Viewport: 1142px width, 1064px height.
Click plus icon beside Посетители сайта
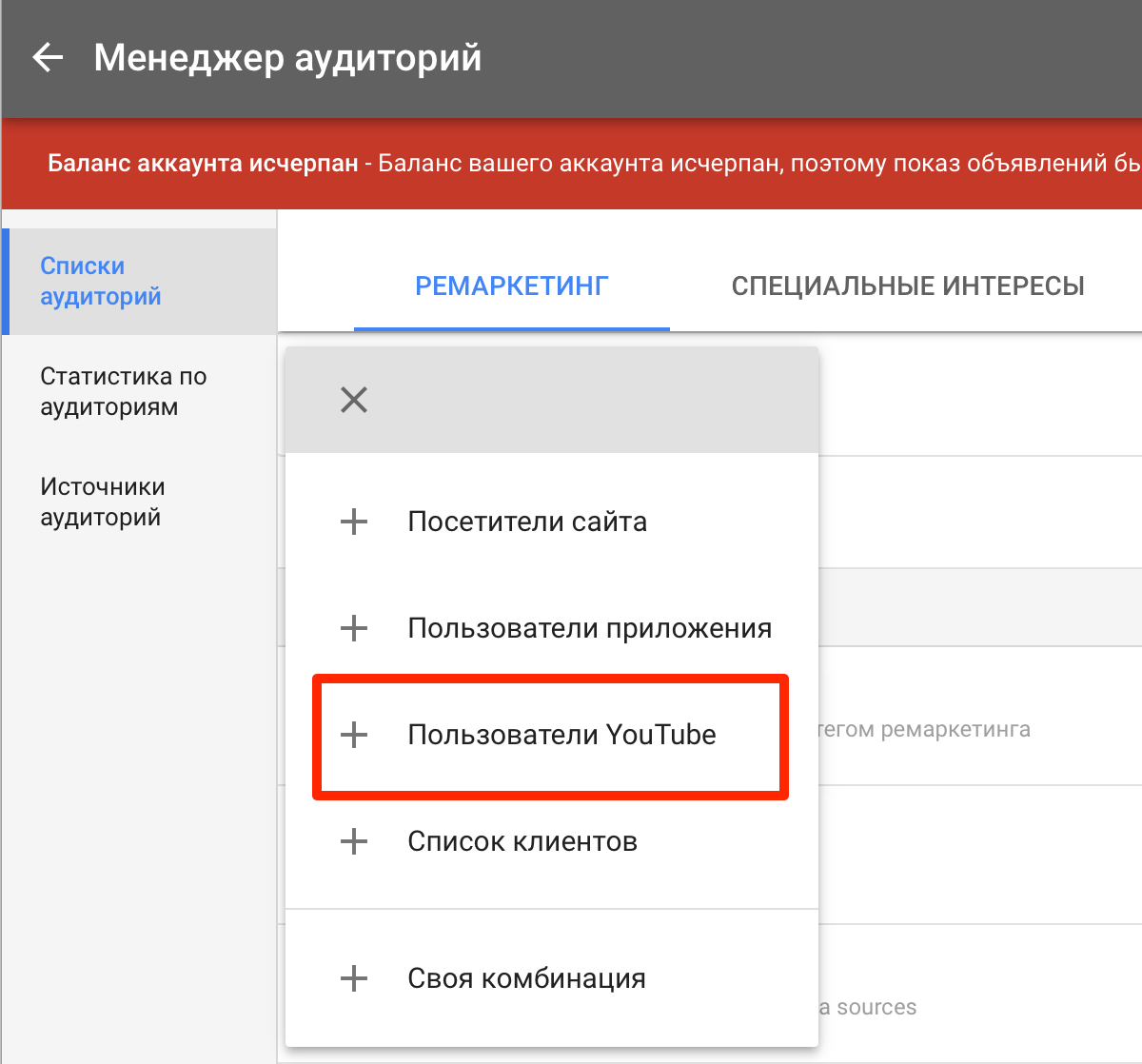[x=354, y=522]
